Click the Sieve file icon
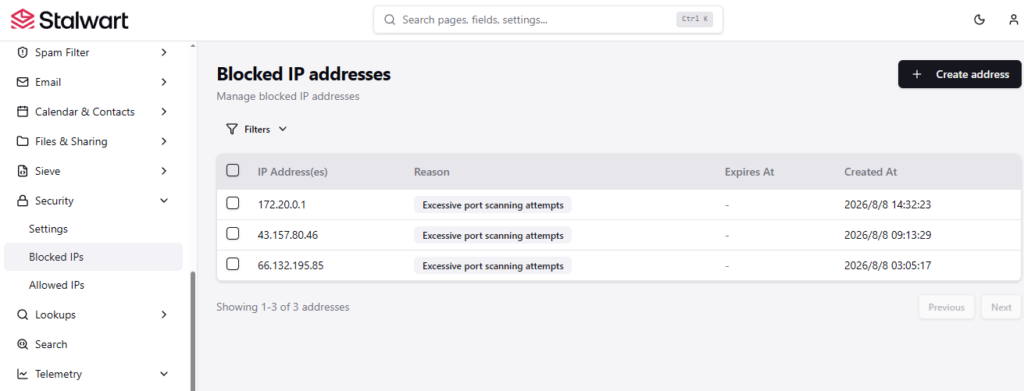 pos(23,171)
